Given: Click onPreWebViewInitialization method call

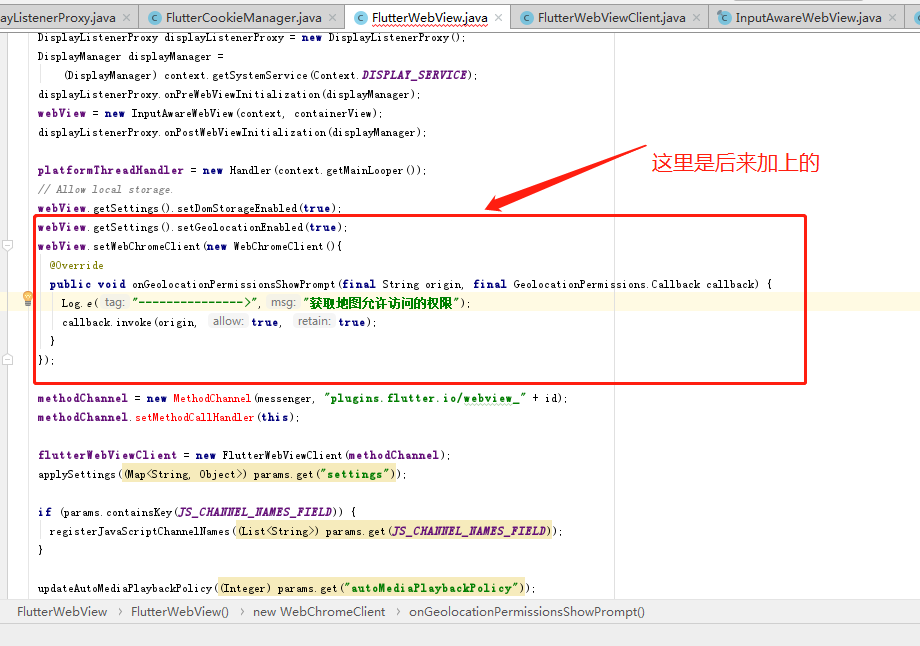Looking at the screenshot, I should point(242,94).
